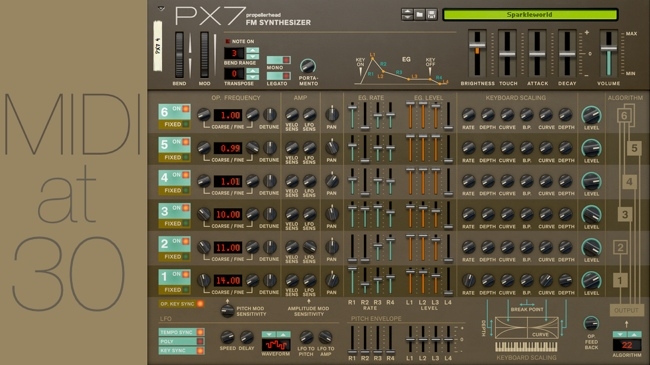Toggle the Legato switch
650x365 pixels.
coord(279,76)
